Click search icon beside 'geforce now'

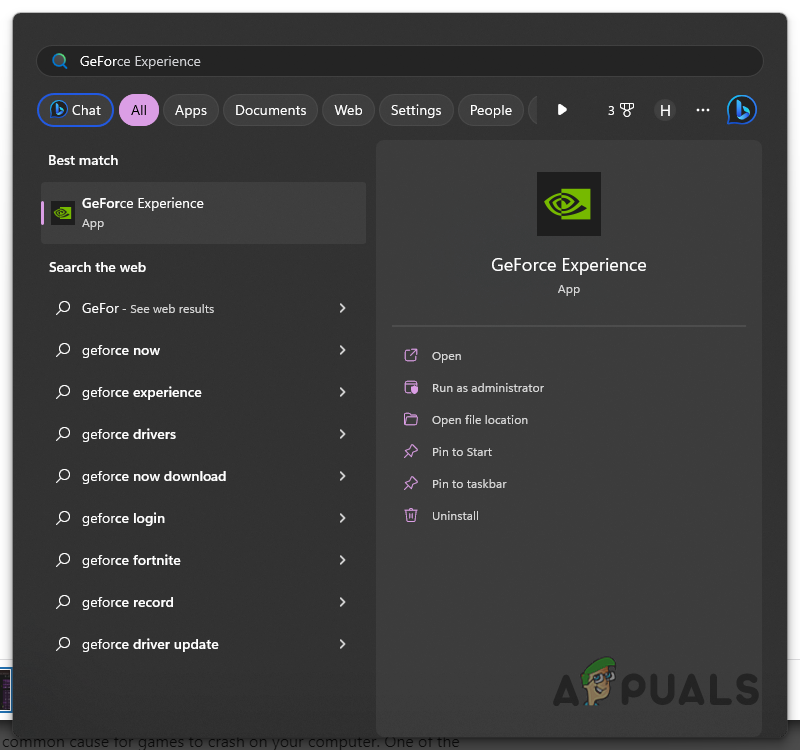click(x=63, y=350)
